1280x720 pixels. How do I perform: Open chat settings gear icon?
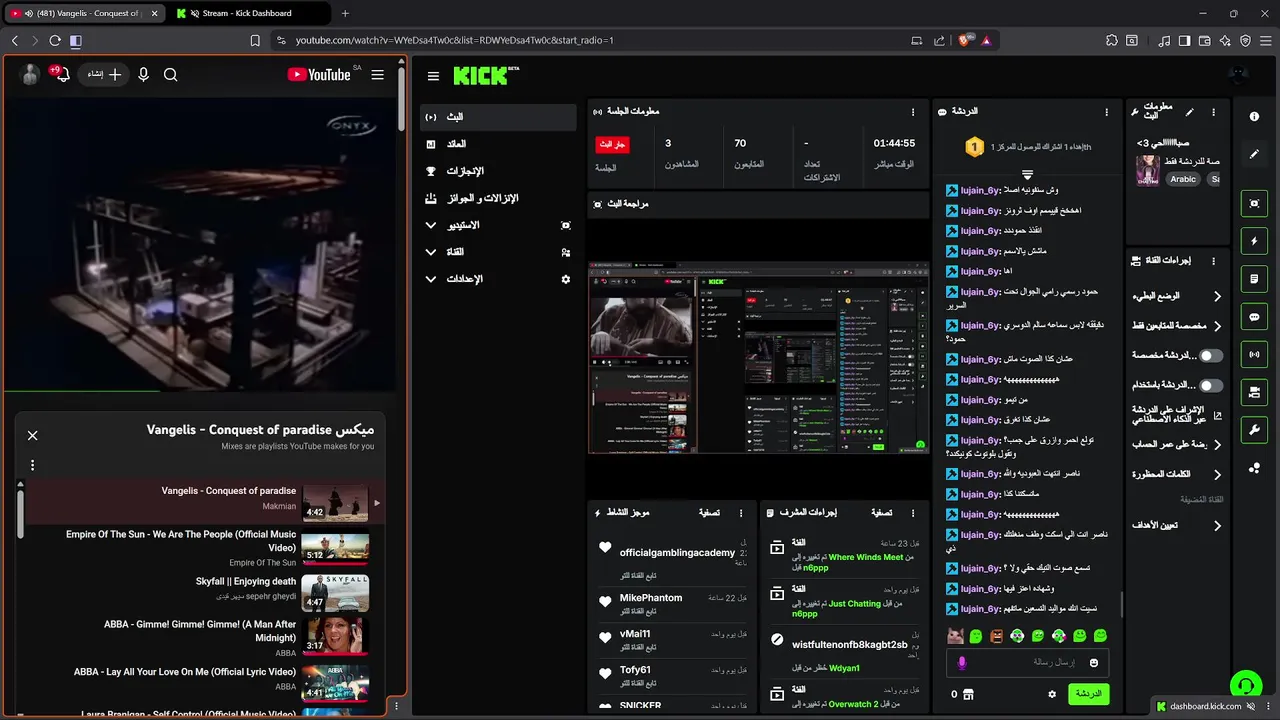tap(1052, 694)
